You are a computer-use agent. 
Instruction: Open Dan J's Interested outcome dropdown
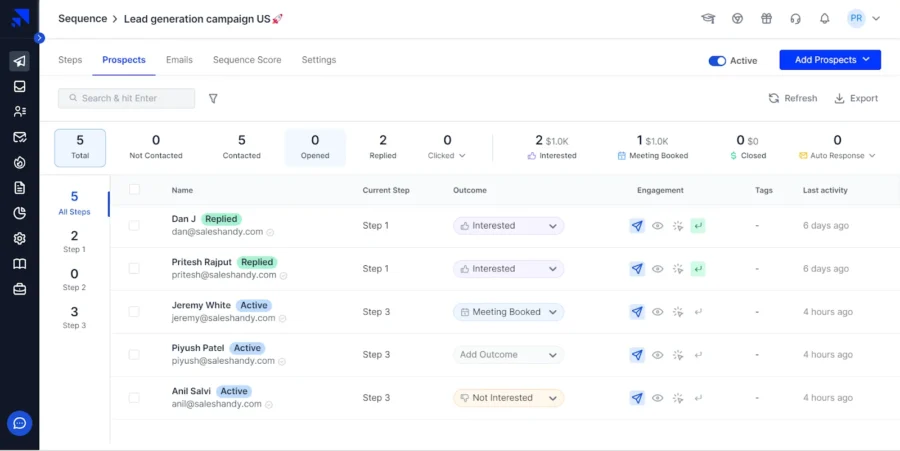[x=509, y=226]
